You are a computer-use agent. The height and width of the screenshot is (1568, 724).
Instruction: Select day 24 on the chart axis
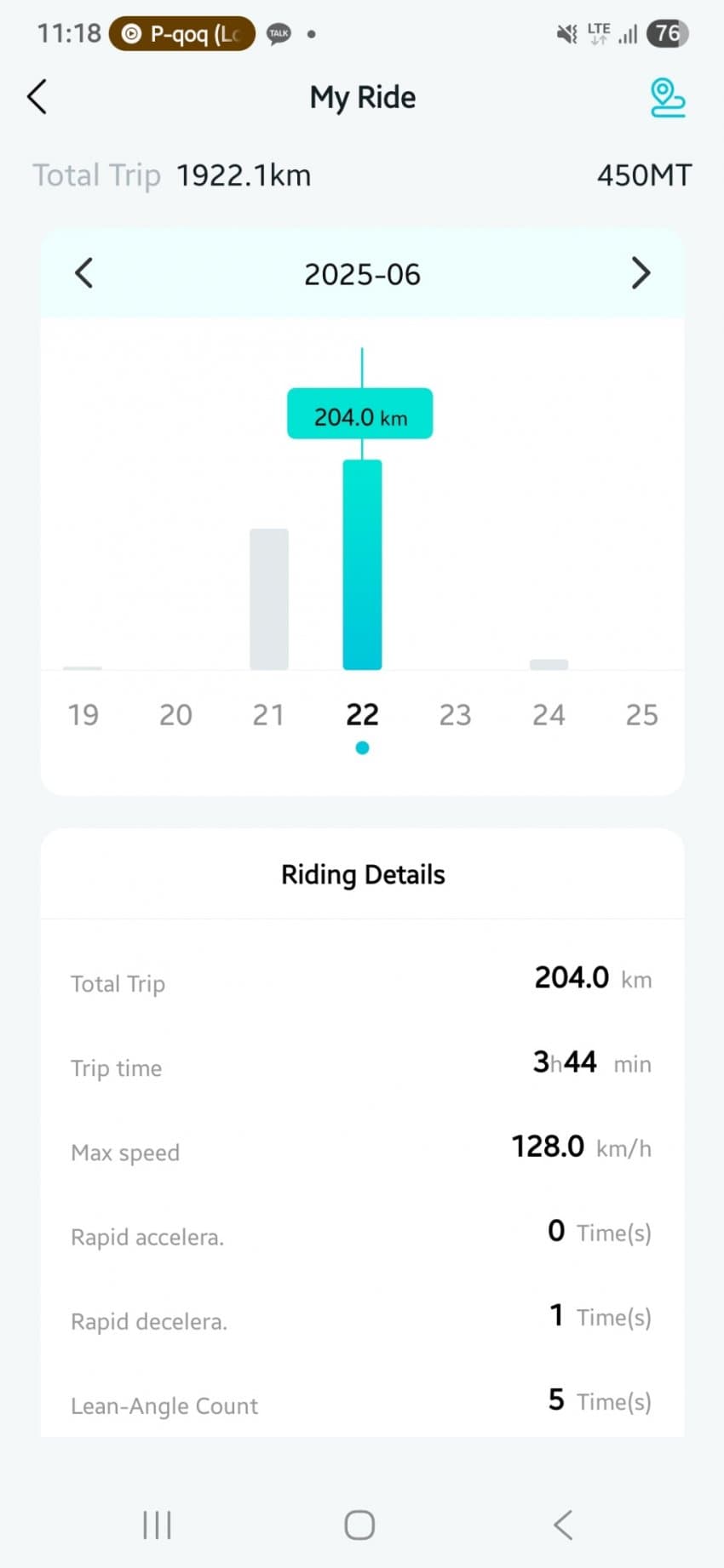pyautogui.click(x=549, y=714)
